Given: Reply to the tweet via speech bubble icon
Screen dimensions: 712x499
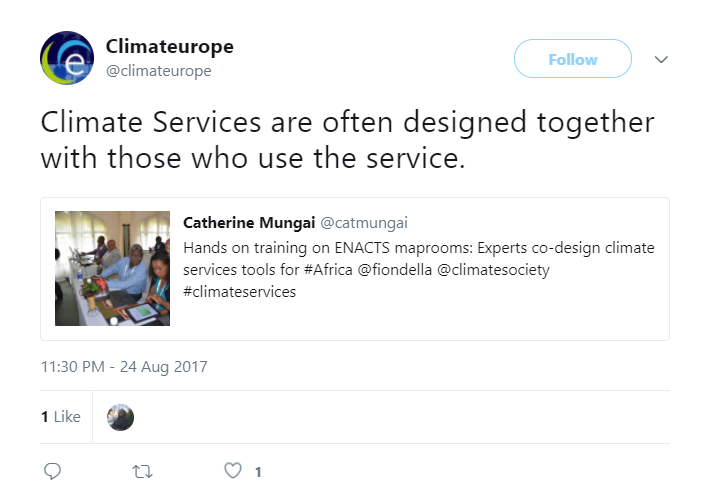Looking at the screenshot, I should pyautogui.click(x=53, y=471).
